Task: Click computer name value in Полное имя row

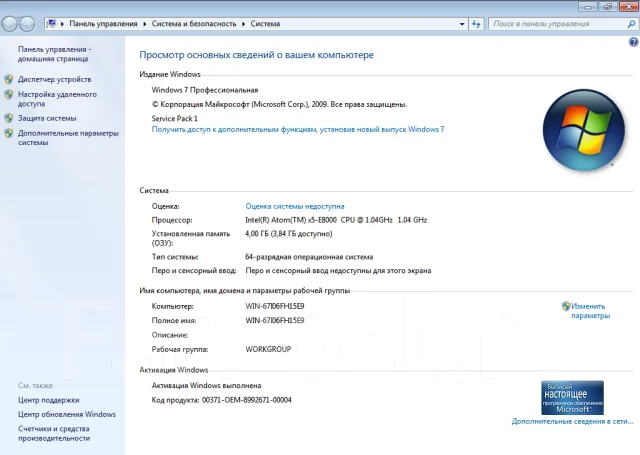Action: point(275,320)
